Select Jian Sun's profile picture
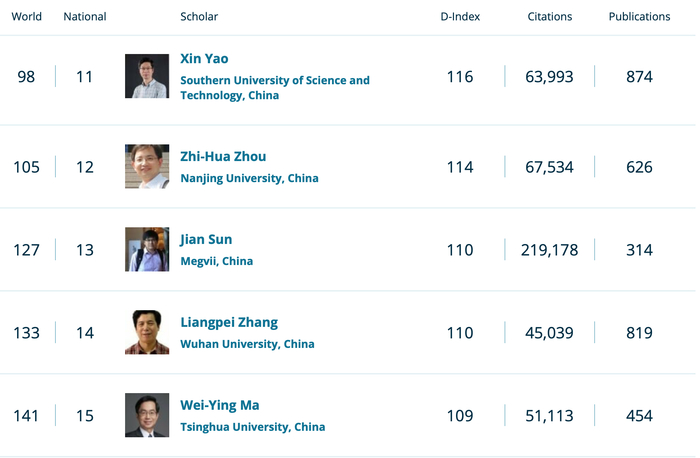 coord(147,249)
